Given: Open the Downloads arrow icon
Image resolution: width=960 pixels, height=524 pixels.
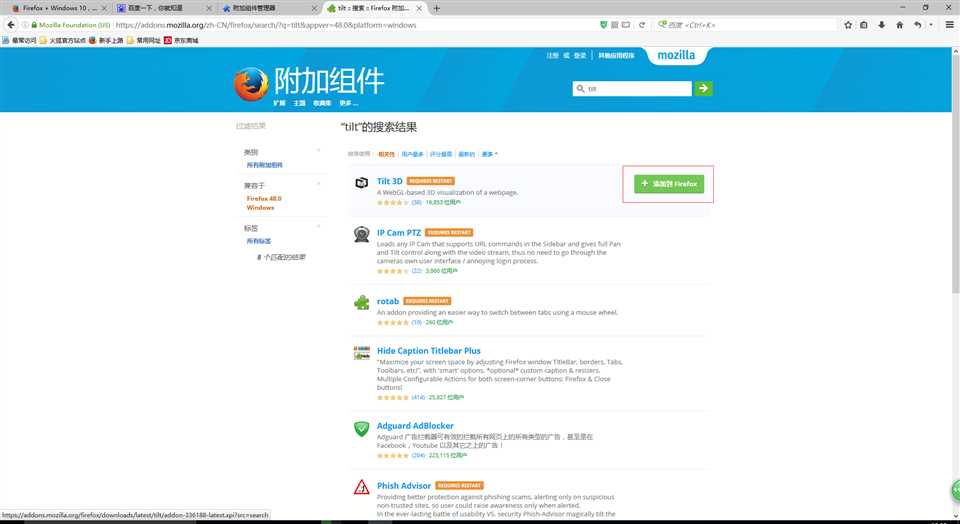Looking at the screenshot, I should 882,25.
